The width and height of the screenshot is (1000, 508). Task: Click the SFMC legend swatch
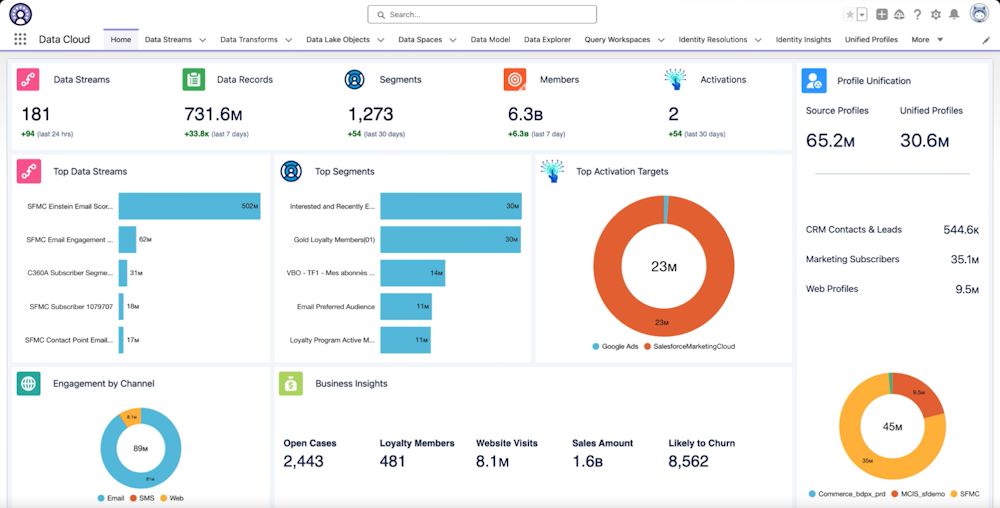pos(953,494)
